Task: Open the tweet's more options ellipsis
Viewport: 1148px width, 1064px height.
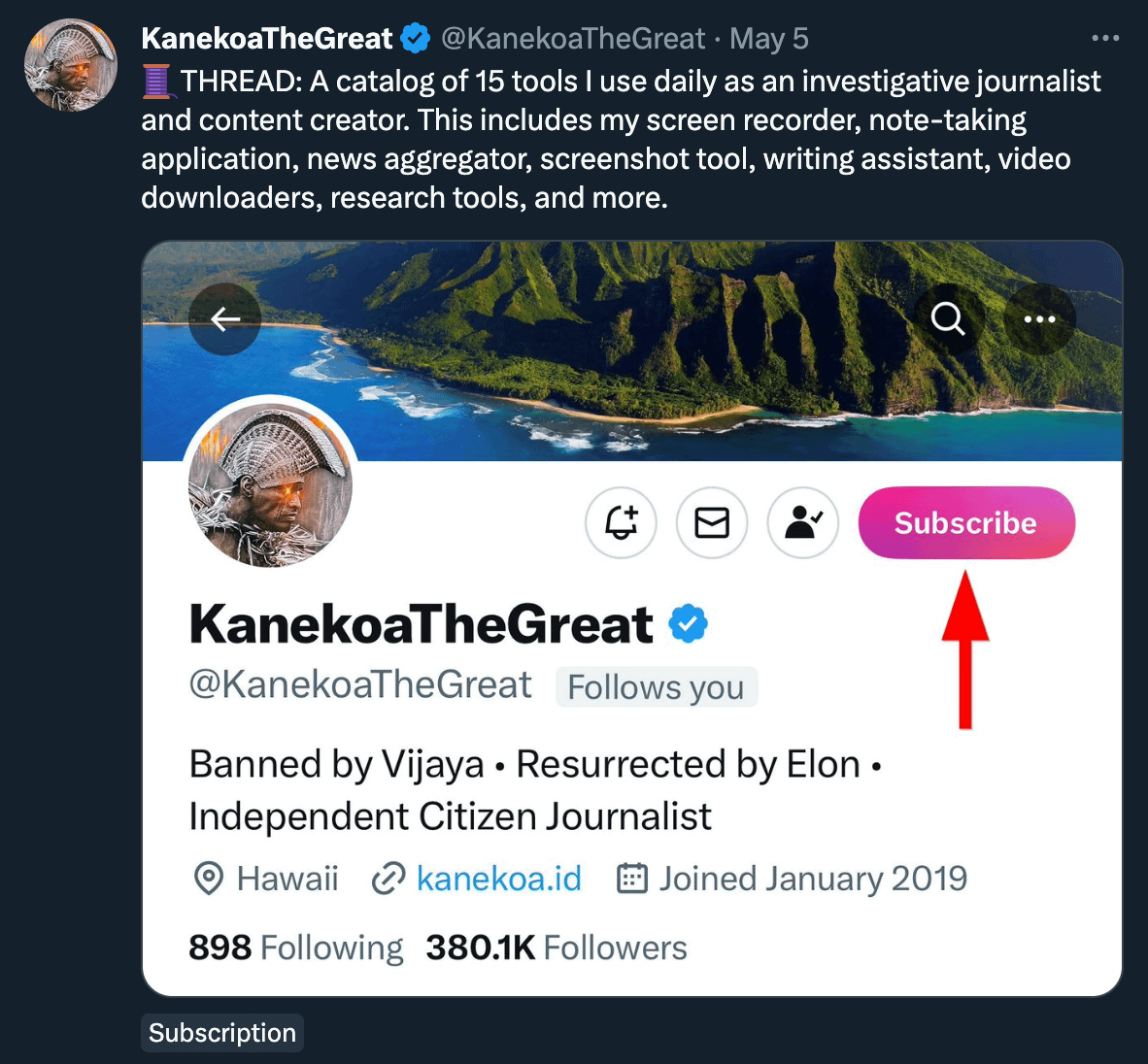Action: point(1105,39)
